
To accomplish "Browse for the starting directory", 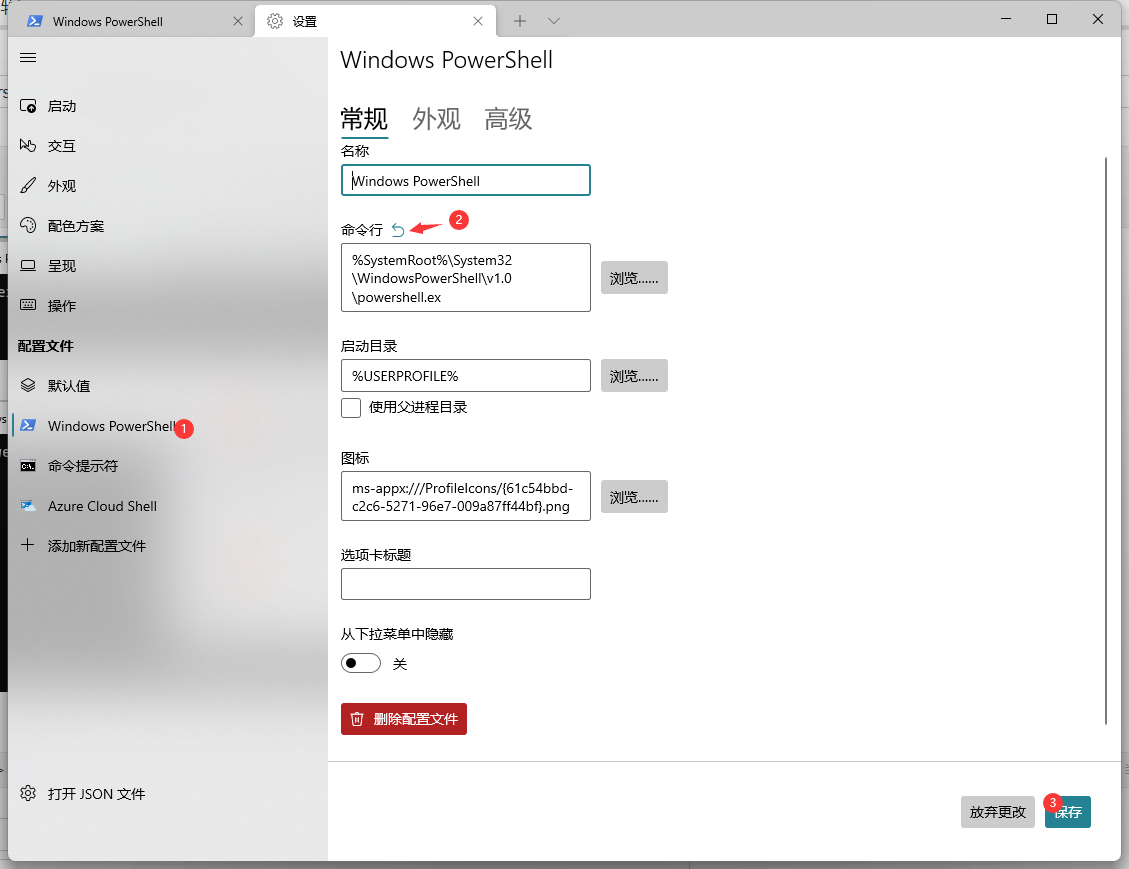I will coord(634,376).
